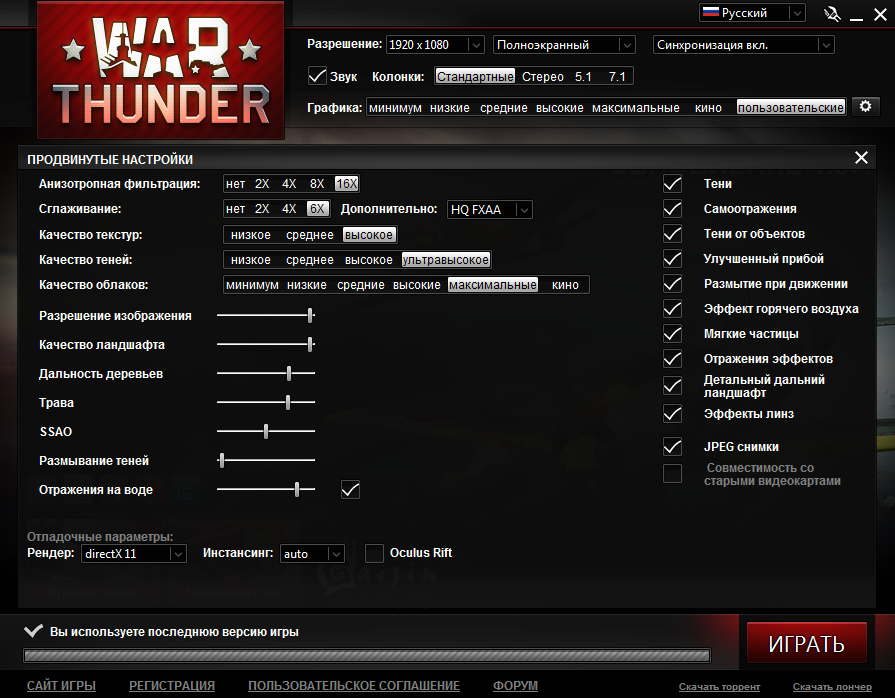Toggle Улучшенный прибой checkbox

pos(672,259)
